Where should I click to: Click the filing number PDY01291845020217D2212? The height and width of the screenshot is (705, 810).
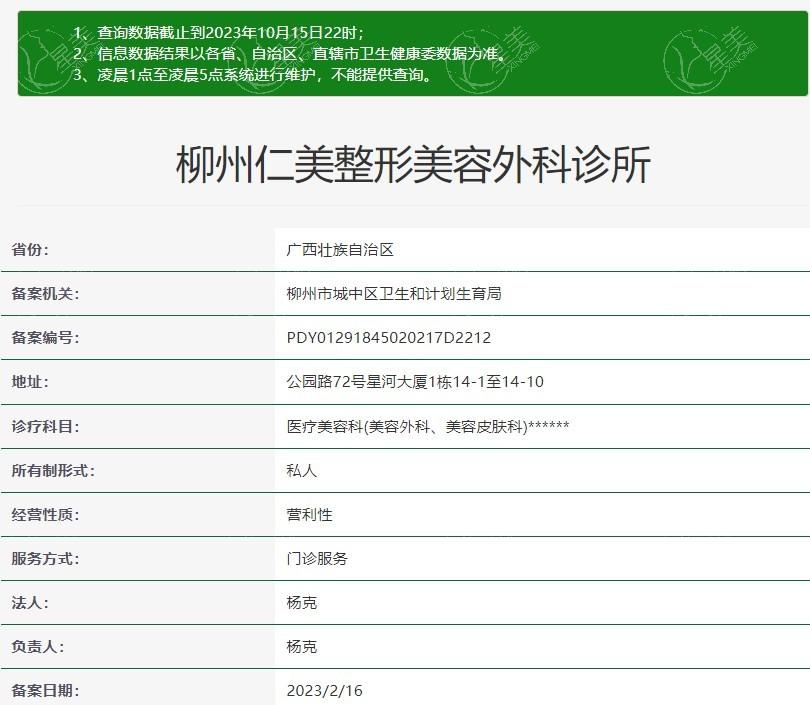point(388,338)
